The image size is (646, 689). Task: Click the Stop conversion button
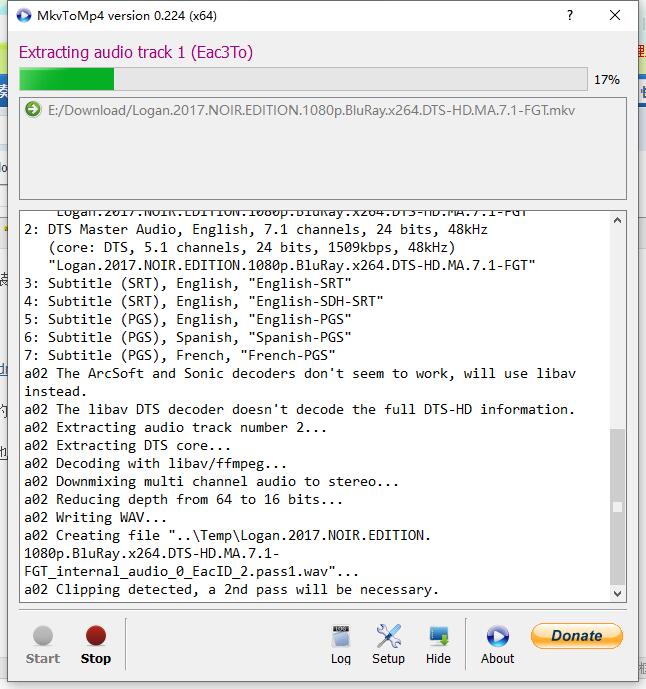(95, 645)
